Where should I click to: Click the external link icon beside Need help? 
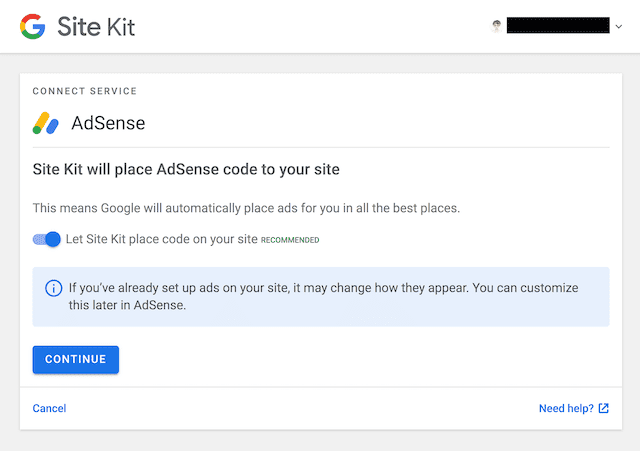coord(603,408)
